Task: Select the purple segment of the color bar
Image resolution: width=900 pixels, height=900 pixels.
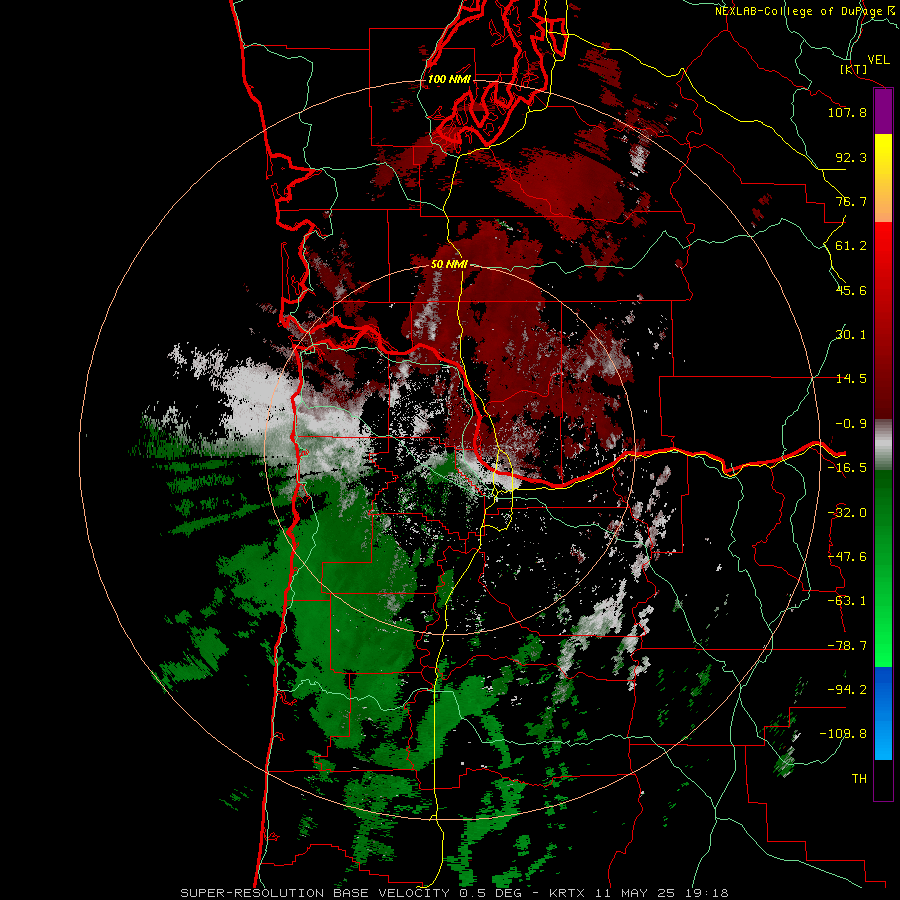Action: [x=883, y=111]
